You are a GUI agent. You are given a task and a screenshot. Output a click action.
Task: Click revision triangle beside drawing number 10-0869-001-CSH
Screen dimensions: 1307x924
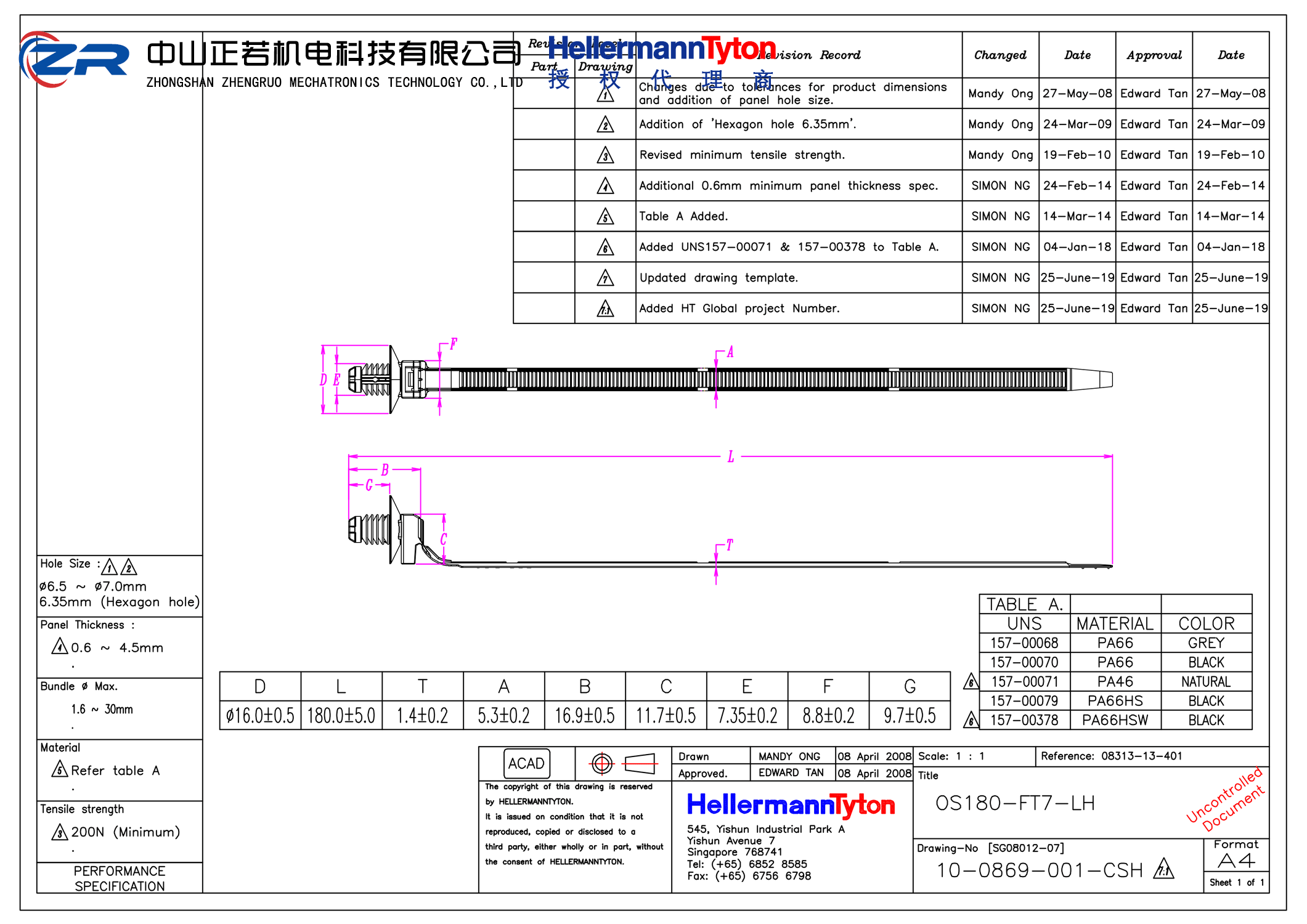[1163, 869]
